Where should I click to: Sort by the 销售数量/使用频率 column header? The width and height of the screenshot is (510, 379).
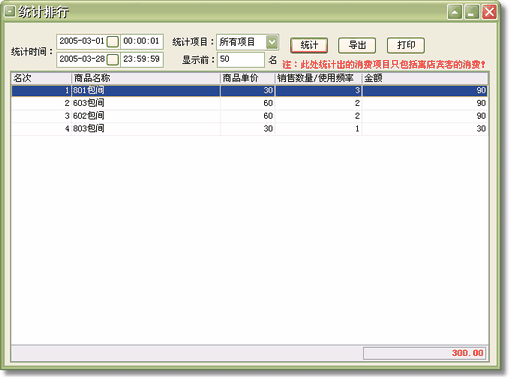tap(319, 78)
